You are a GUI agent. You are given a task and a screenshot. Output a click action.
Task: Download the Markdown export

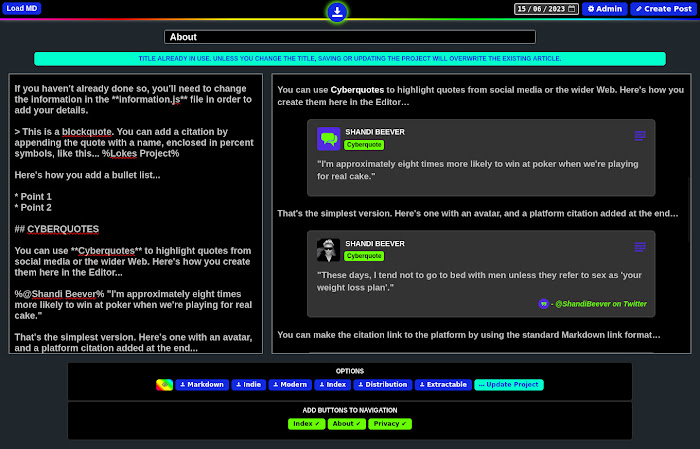[x=202, y=385]
